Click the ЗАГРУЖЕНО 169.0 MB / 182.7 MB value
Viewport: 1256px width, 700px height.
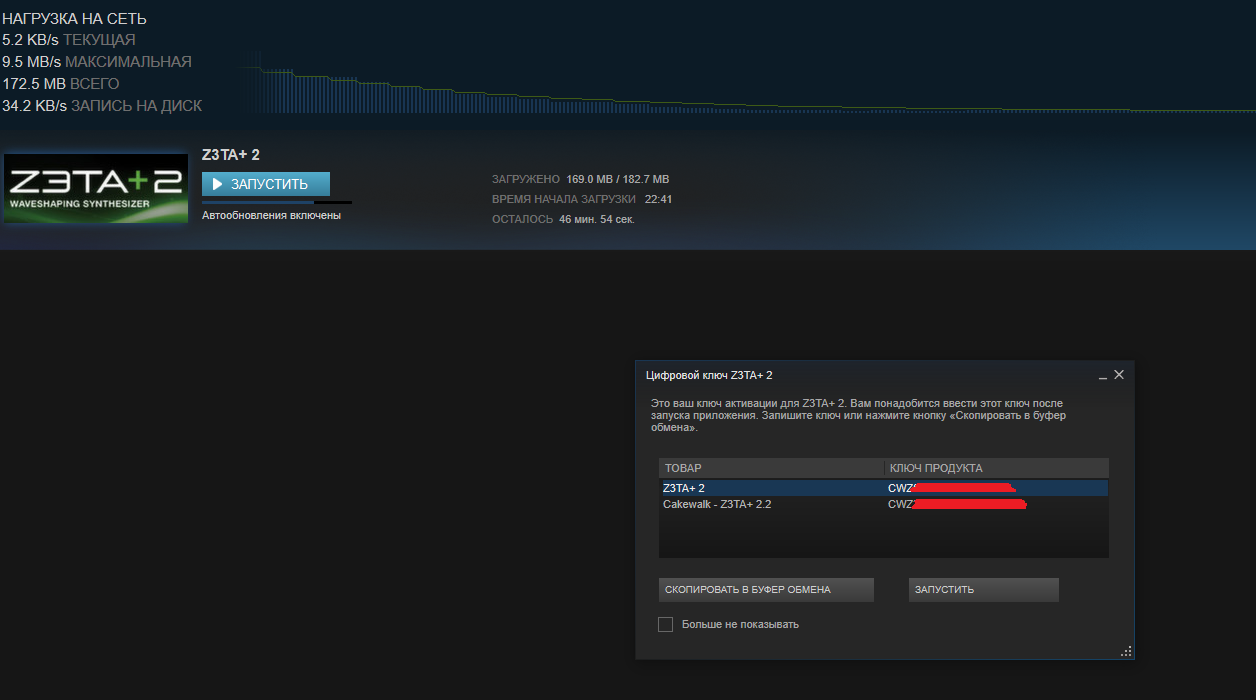[617, 179]
